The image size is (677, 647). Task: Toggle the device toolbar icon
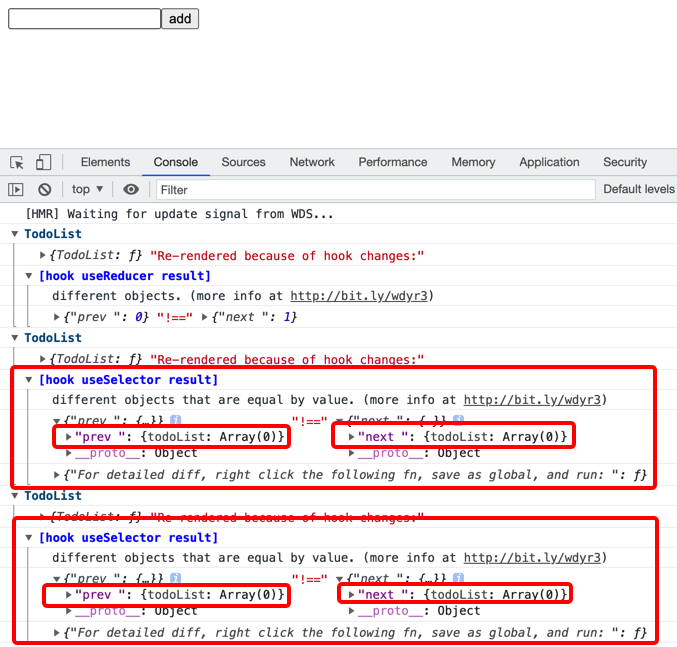coord(43,162)
